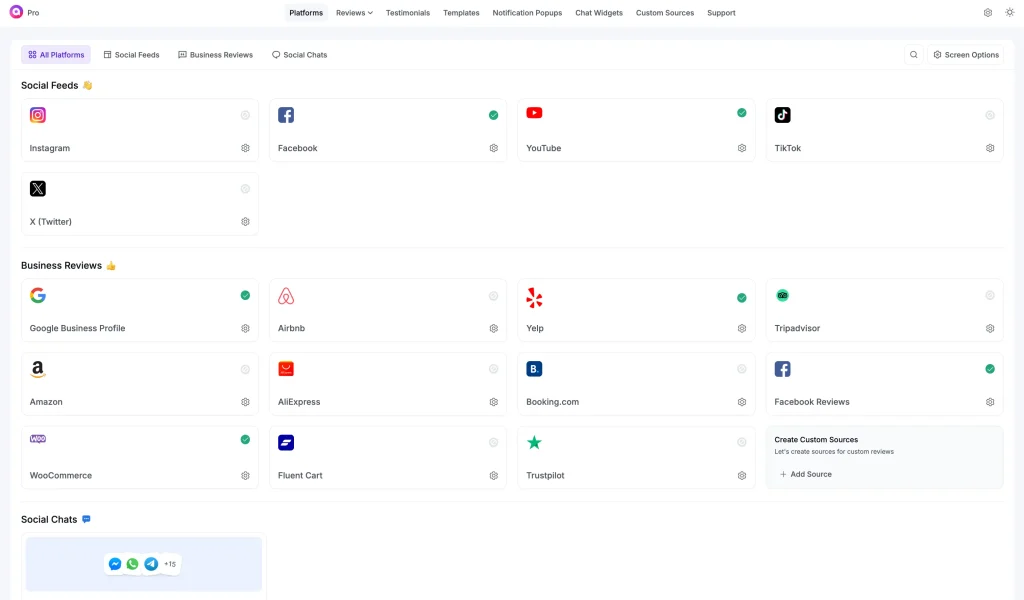
Task: Select the All Platforms tab
Action: tap(56, 55)
